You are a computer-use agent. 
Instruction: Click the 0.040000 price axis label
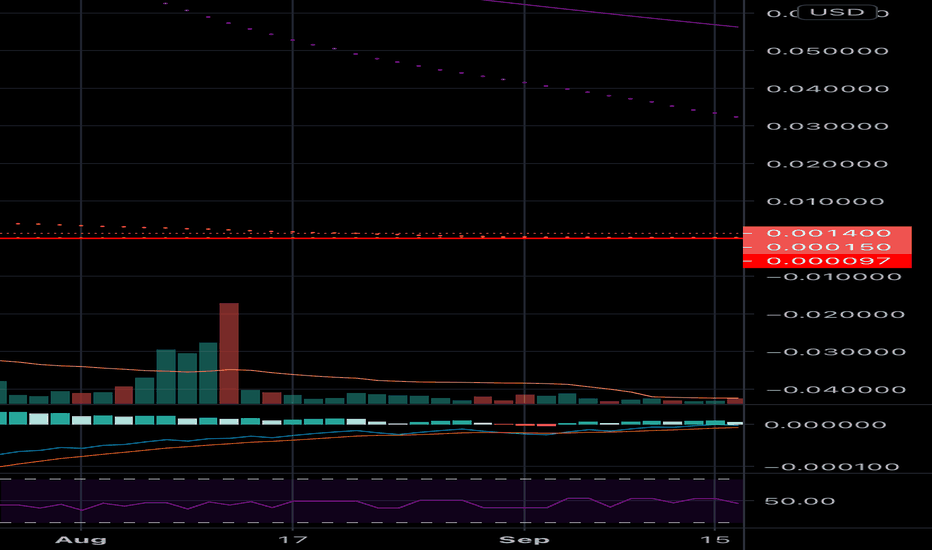coord(827,89)
